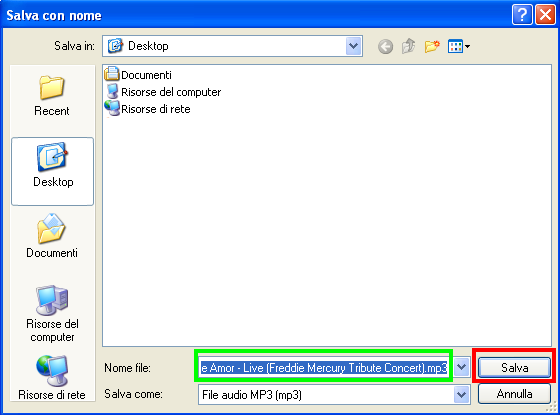This screenshot has width=560, height=415.
Task: Open the Views menu icon
Action: [459, 46]
